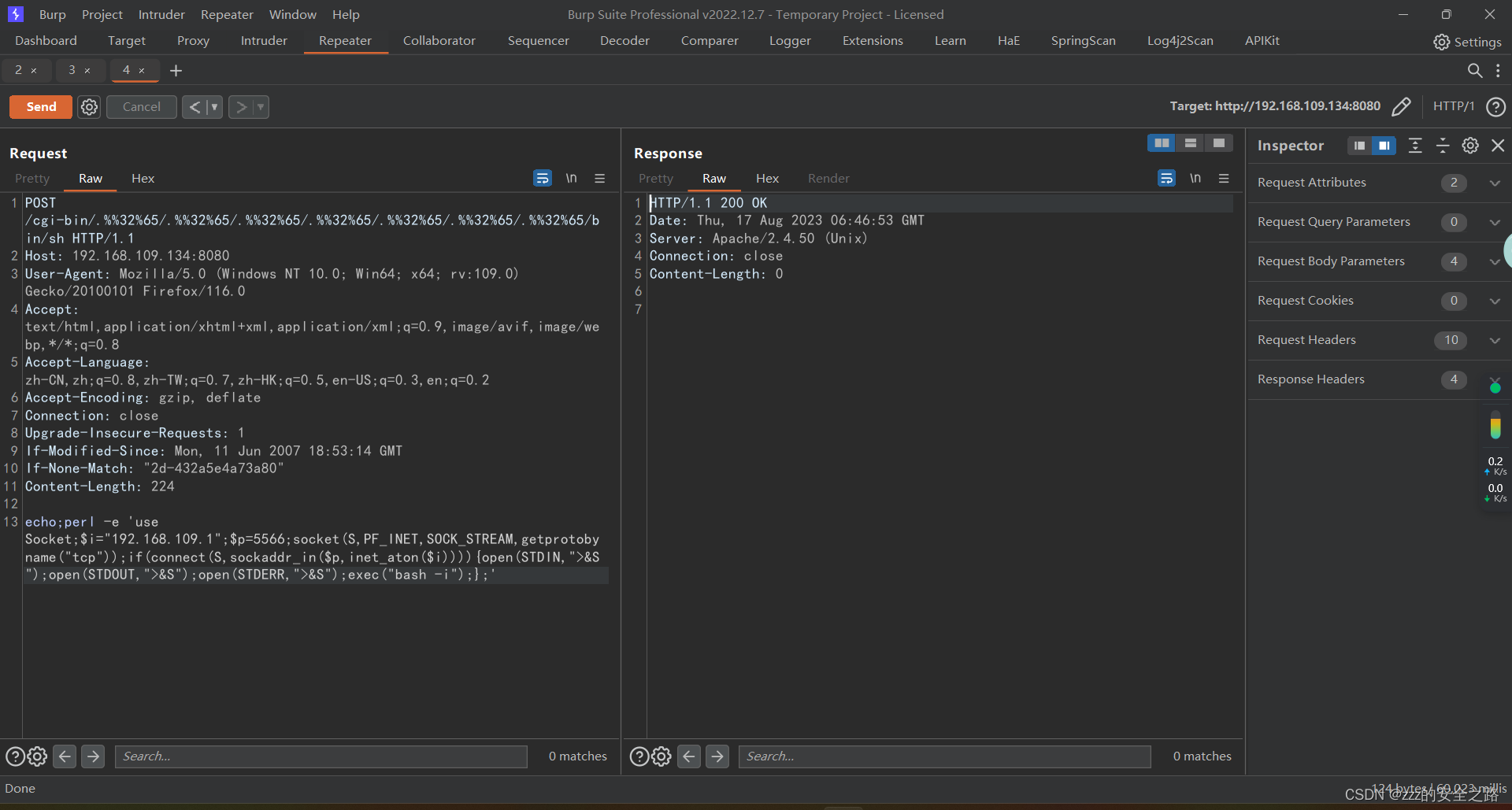
Task: Toggle word wrap in Request editor
Action: pyautogui.click(x=543, y=179)
